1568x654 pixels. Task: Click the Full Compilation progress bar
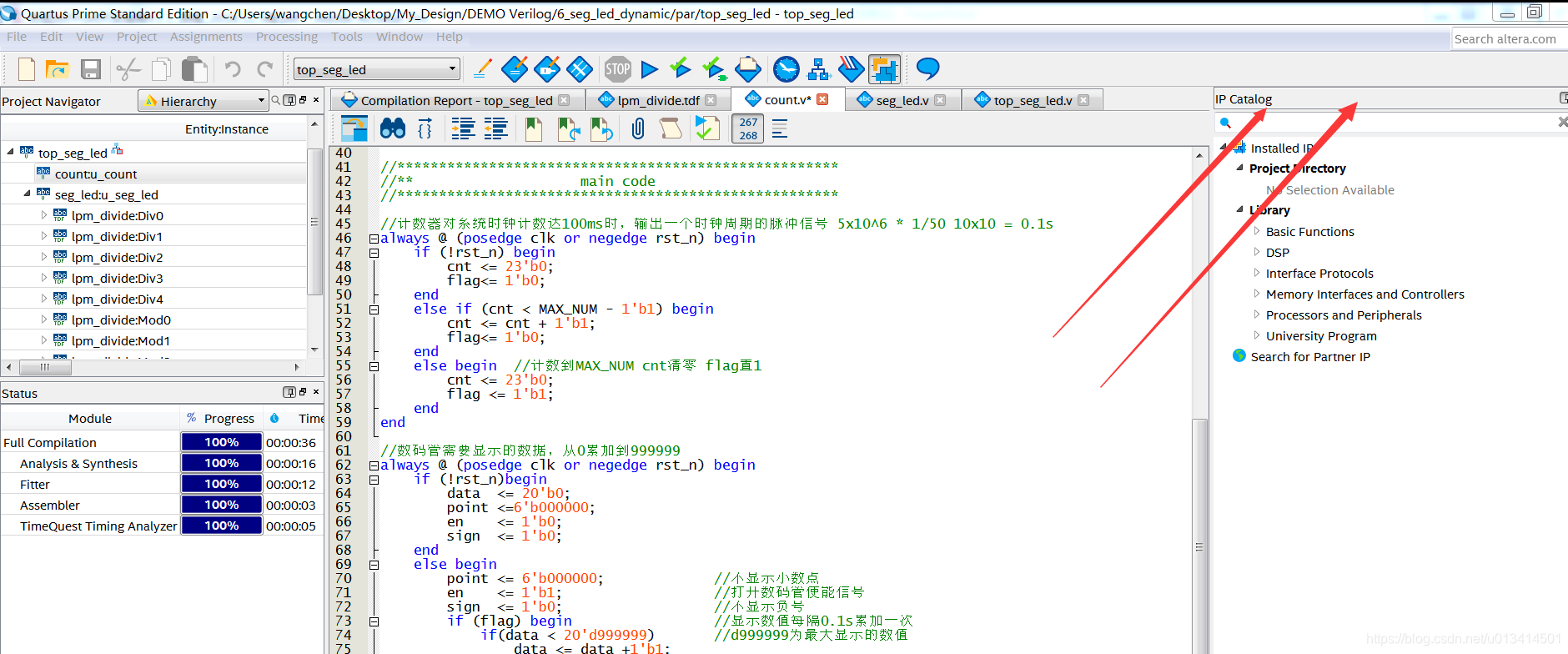click(x=222, y=442)
